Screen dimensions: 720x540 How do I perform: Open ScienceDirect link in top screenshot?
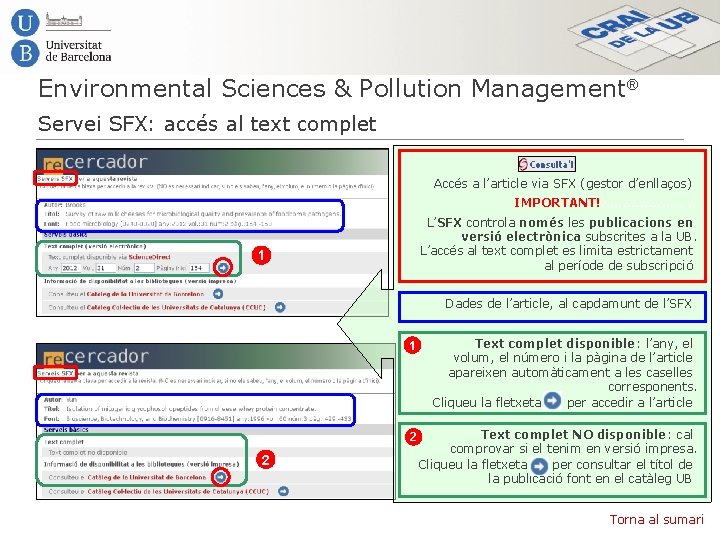coord(149,257)
